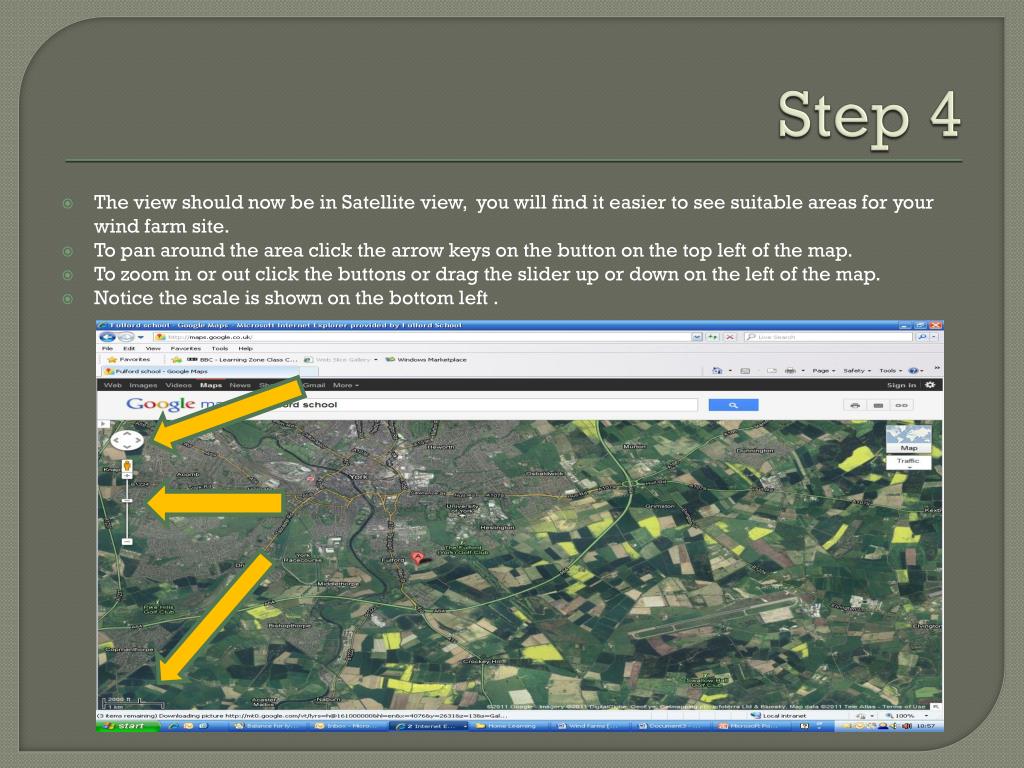Viewport: 1024px width, 768px height.
Task: Click the Google Maps email icon
Action: point(878,406)
